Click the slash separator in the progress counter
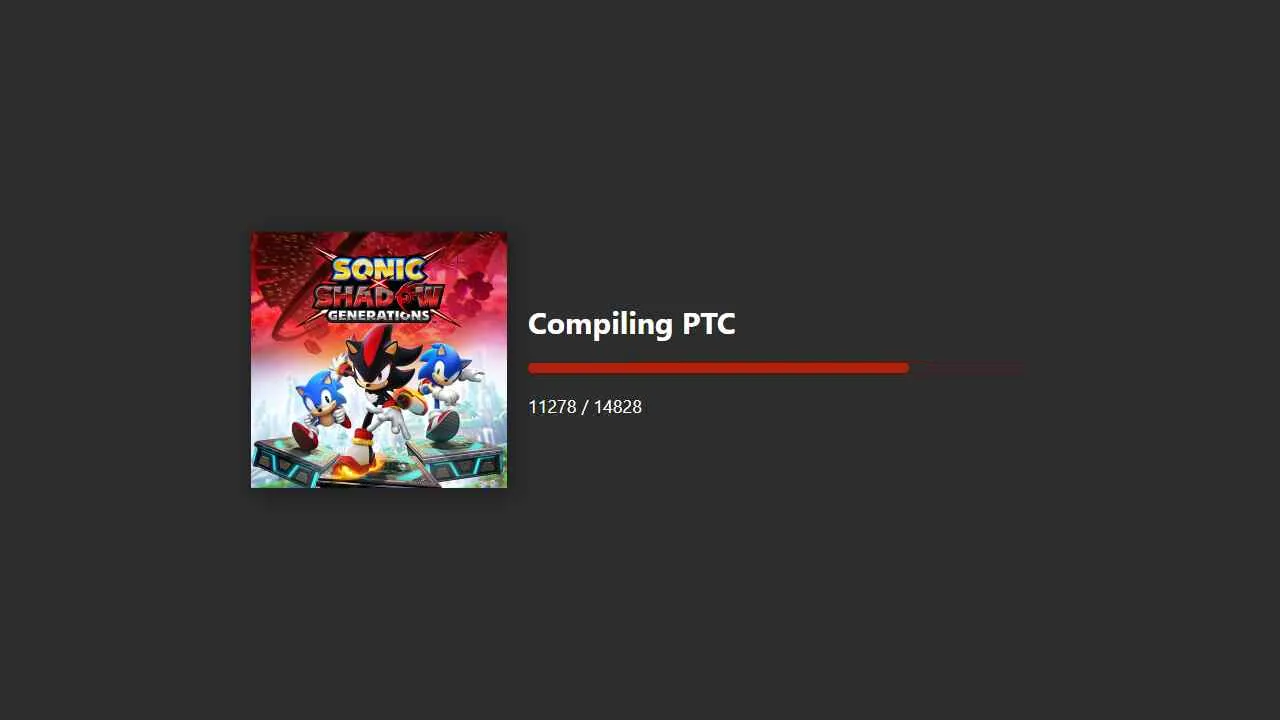This screenshot has height=720, width=1280. tap(585, 407)
